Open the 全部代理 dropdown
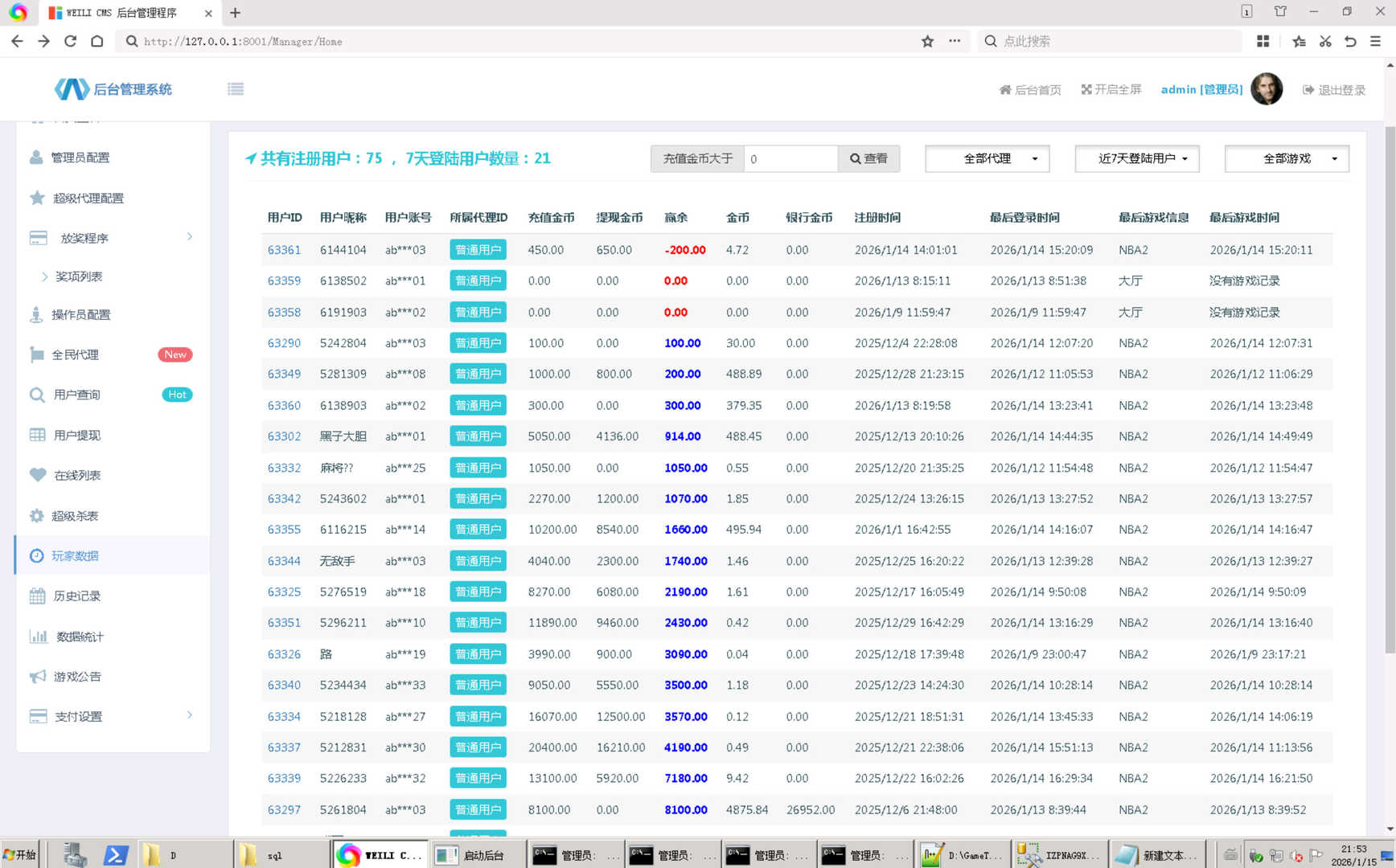This screenshot has height=868, width=1396. (x=987, y=158)
